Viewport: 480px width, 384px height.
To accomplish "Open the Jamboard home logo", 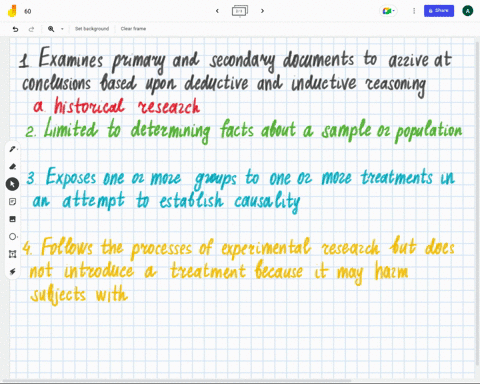I will click(x=12, y=11).
